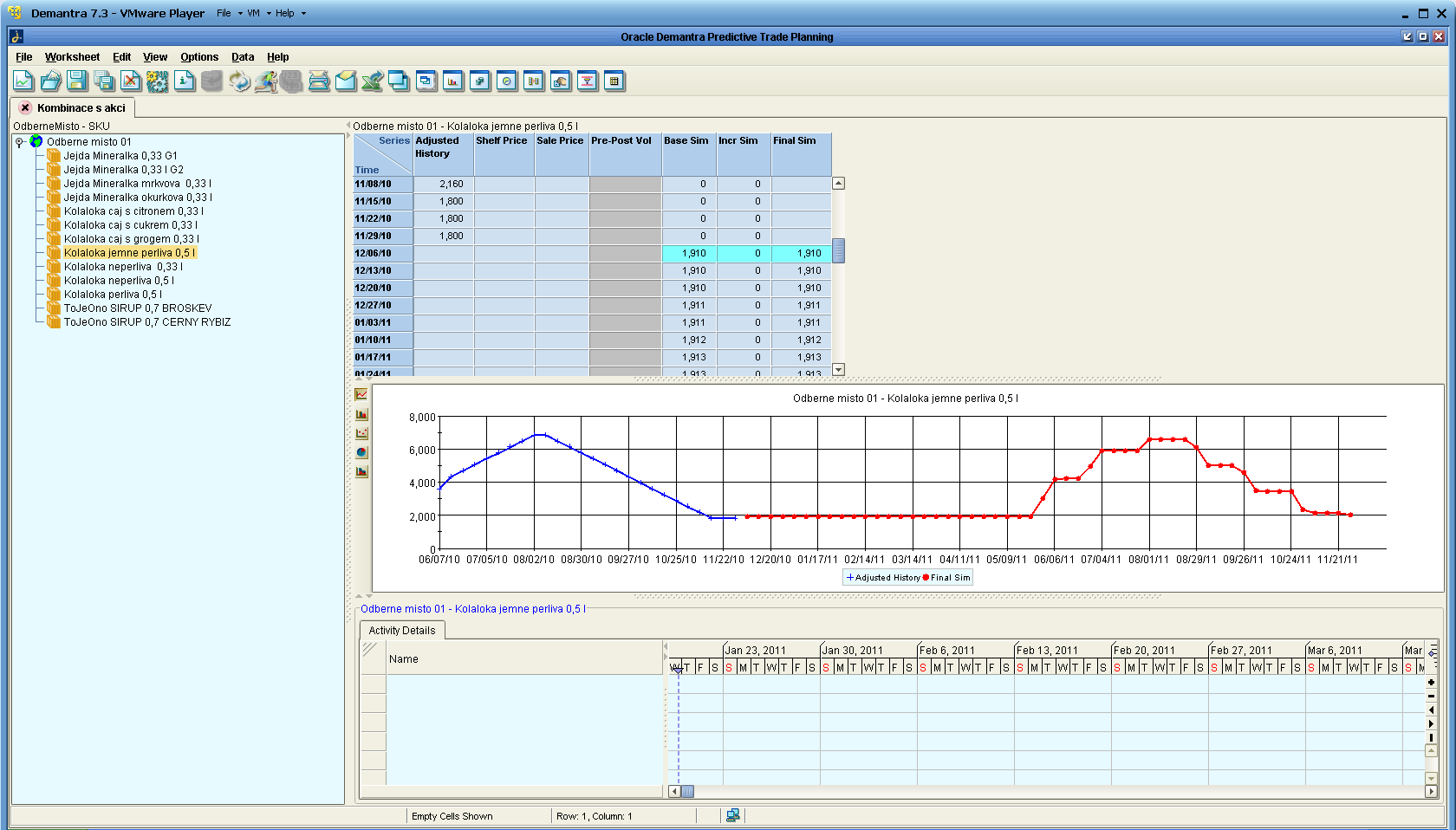Click the single-floppy Save icon
The width and height of the screenshot is (1456, 830).
(77, 81)
